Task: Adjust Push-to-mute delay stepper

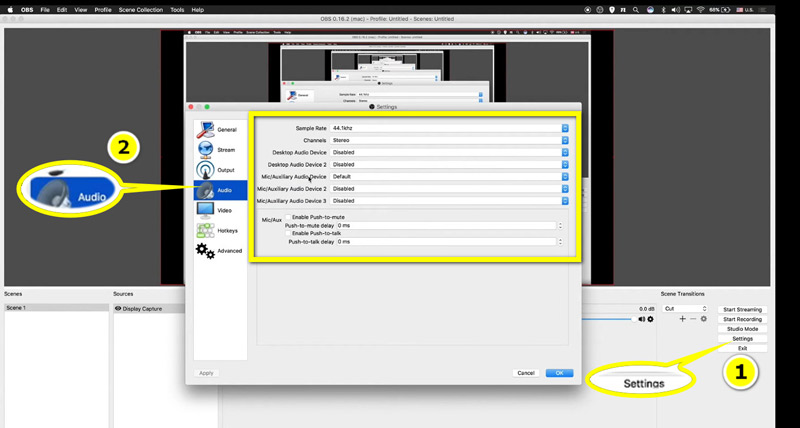Action: 560,225
